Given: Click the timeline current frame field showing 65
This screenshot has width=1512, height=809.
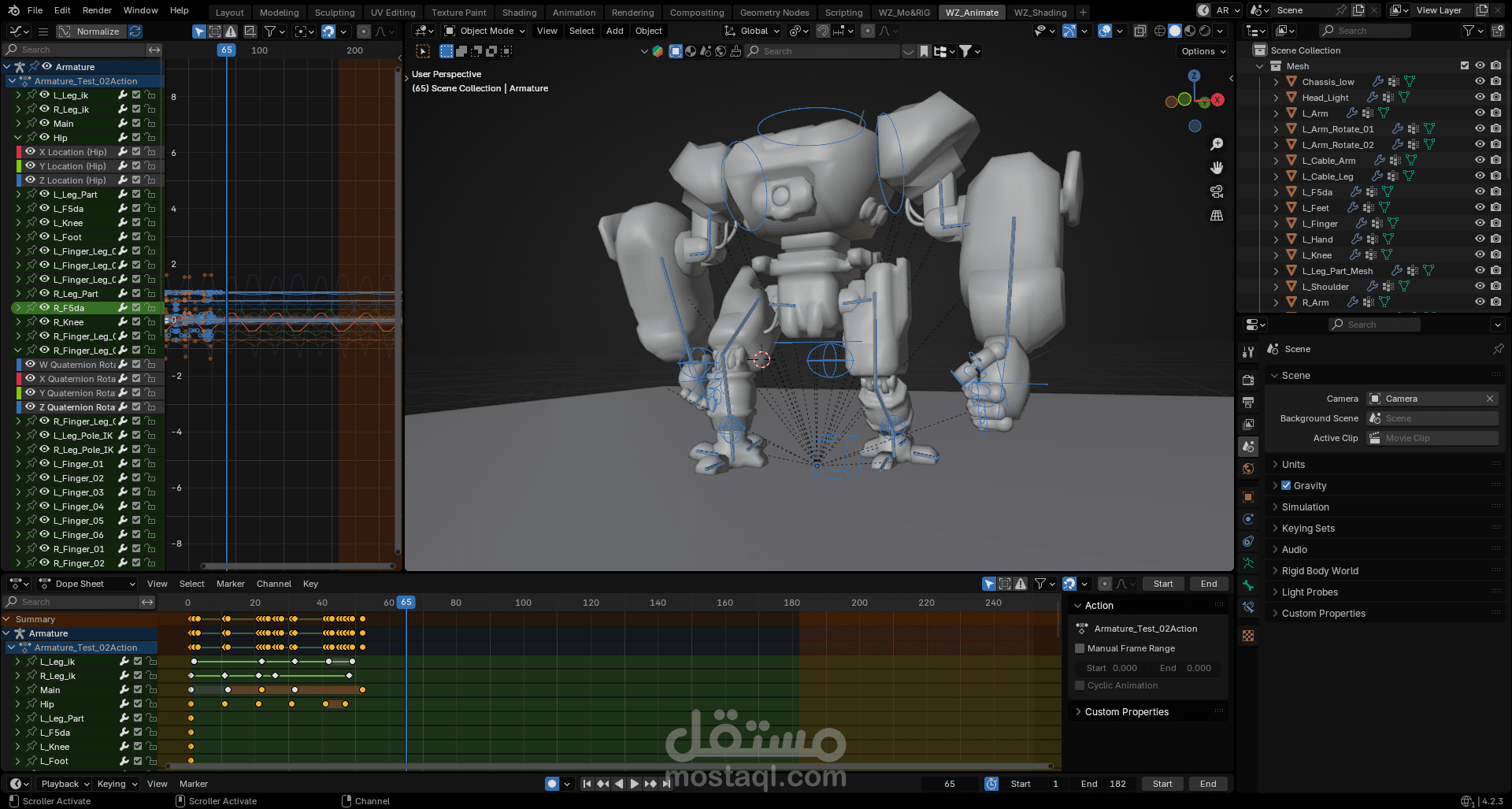Looking at the screenshot, I should click(950, 784).
